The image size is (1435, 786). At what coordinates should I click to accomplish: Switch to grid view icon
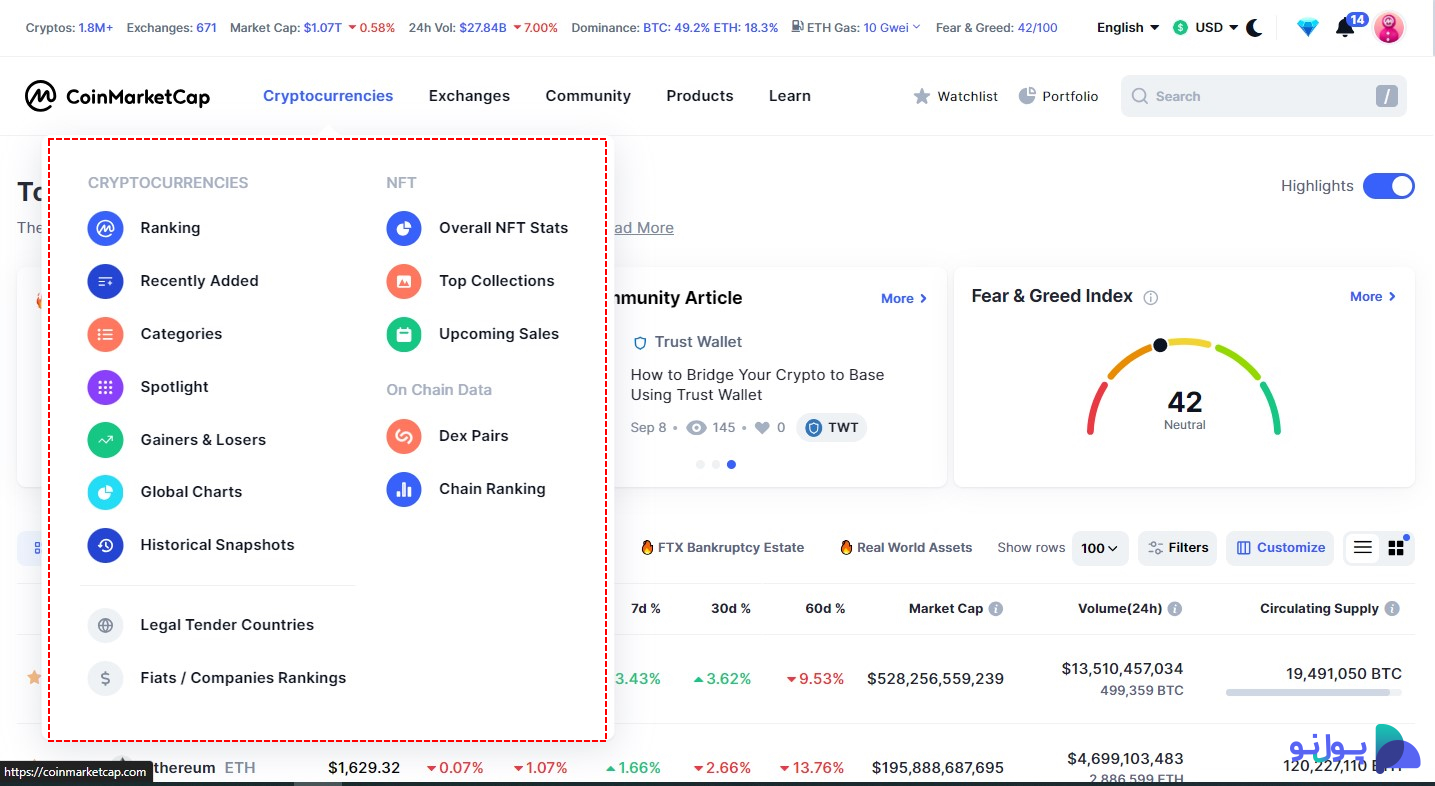1396,547
